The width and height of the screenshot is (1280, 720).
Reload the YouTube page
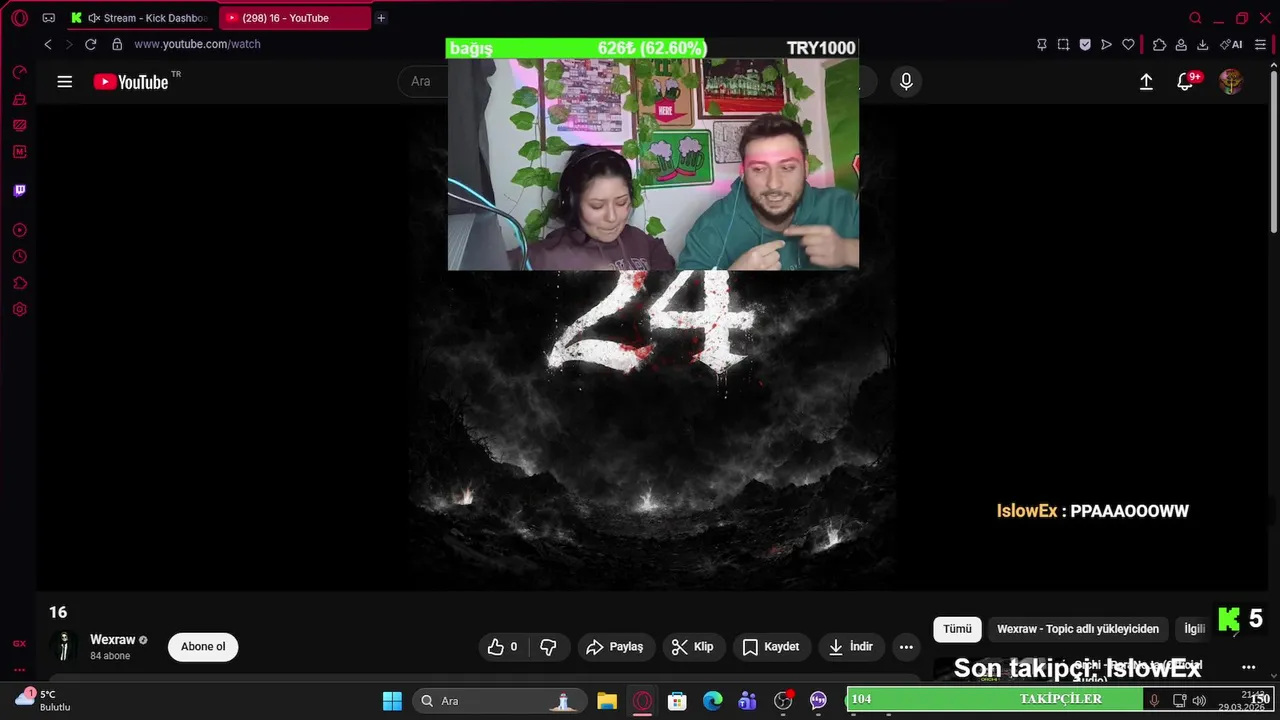[90, 44]
